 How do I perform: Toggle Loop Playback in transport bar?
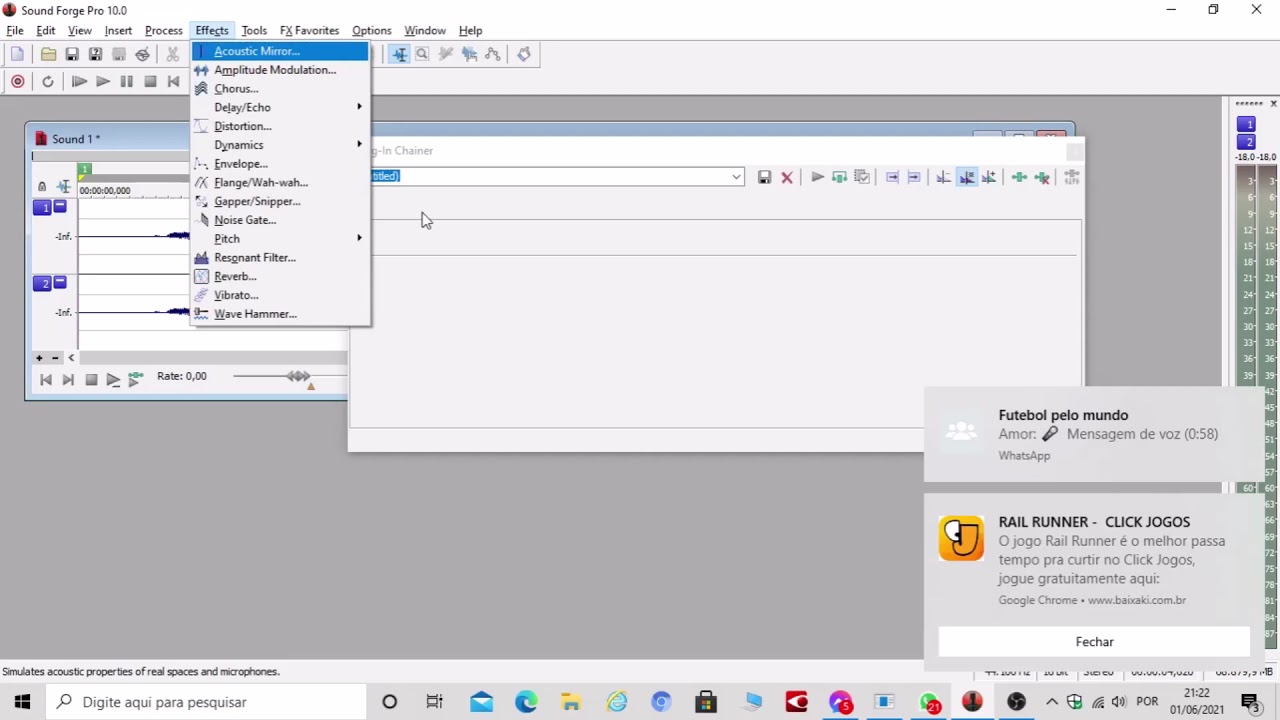click(x=48, y=81)
